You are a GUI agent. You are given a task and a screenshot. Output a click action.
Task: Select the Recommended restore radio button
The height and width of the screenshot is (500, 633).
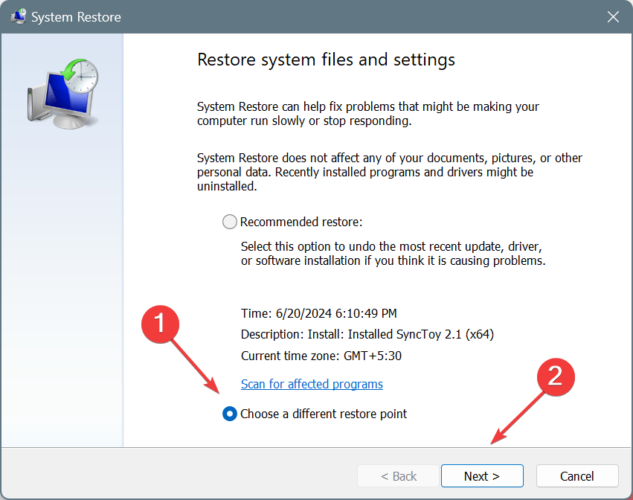[x=229, y=222]
